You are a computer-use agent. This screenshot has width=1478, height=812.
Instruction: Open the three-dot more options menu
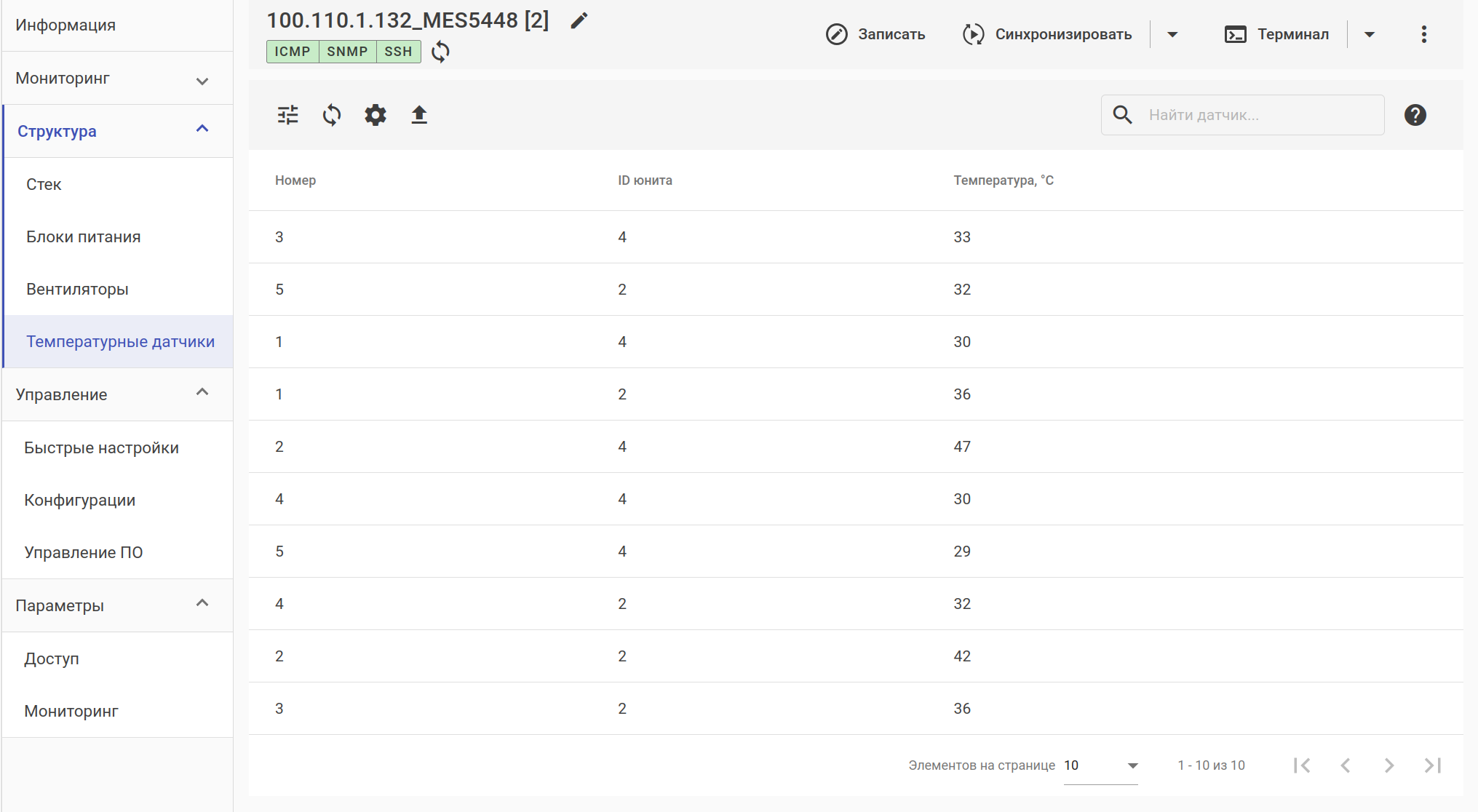1423,34
